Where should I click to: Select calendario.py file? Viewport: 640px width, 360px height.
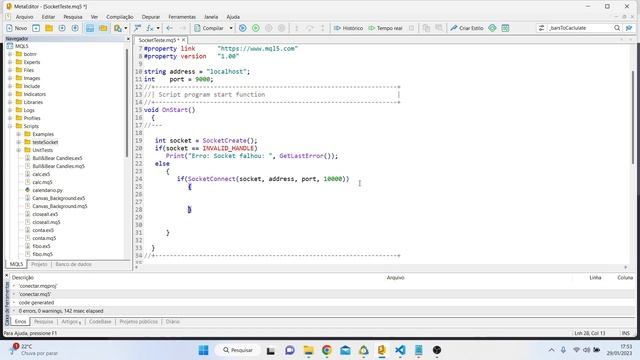pos(47,190)
